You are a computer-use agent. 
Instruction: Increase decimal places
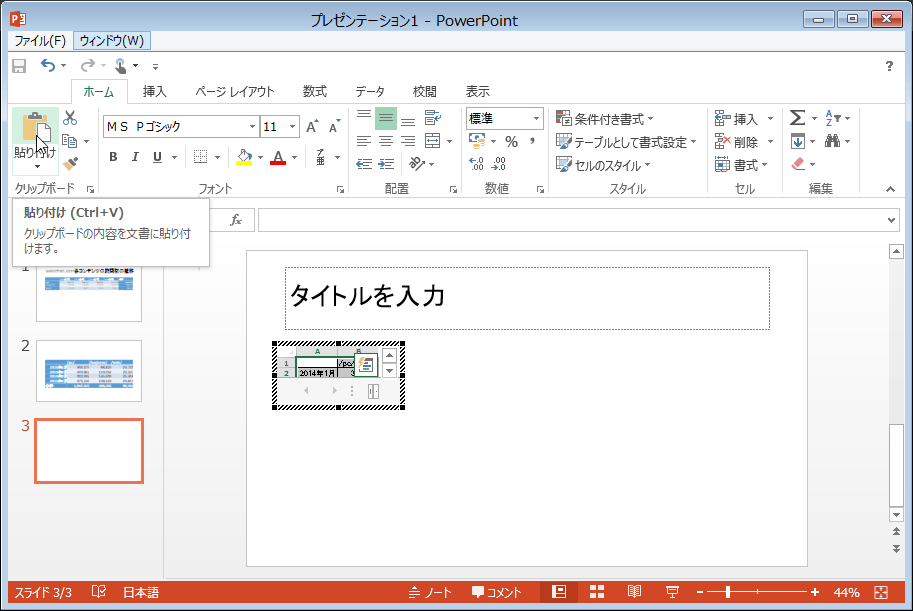coord(476,164)
